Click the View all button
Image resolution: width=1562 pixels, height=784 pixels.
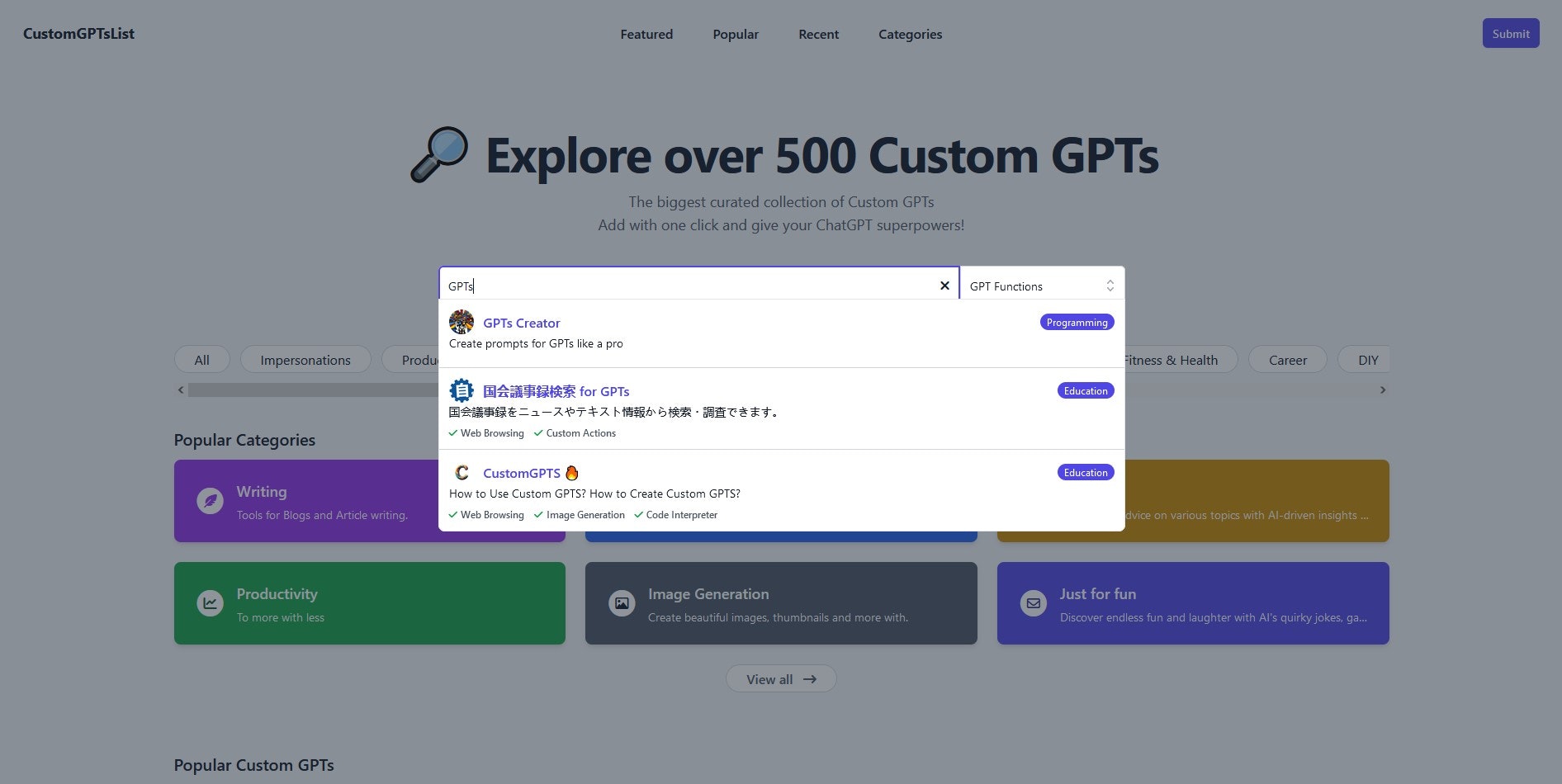coord(781,679)
